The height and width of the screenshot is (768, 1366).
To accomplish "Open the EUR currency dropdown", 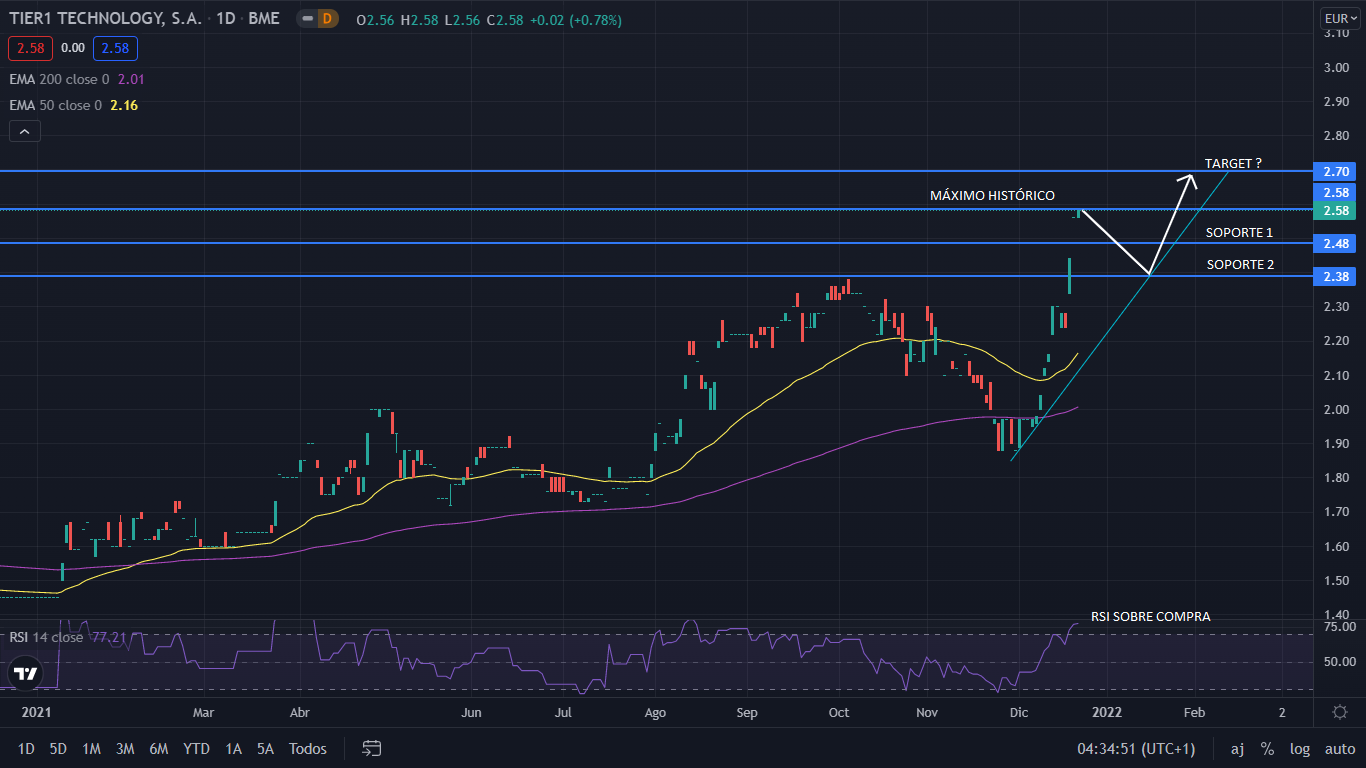I will (1337, 18).
